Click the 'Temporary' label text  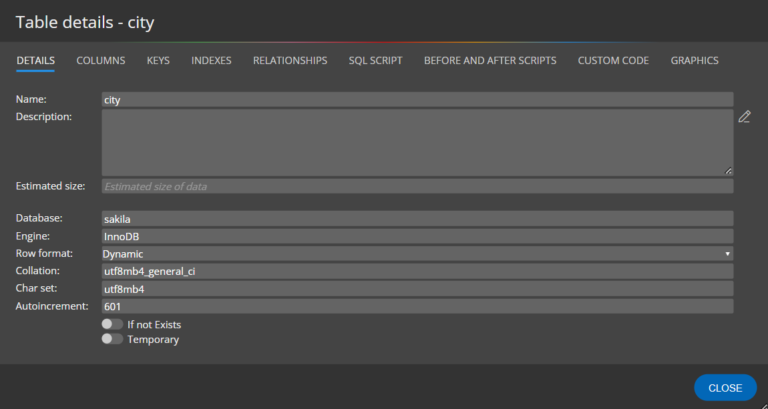(x=153, y=339)
